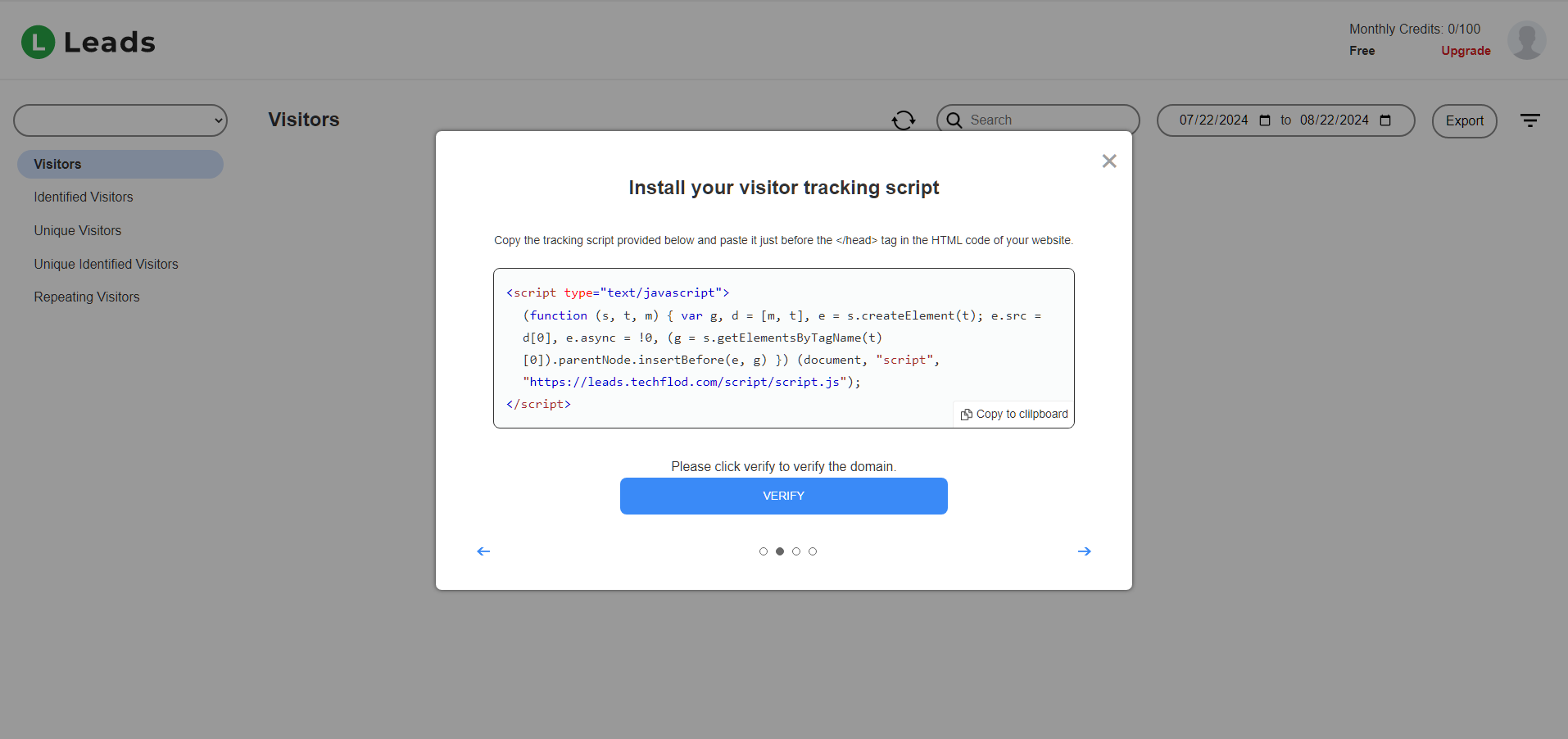Click the script URL in code box
The width and height of the screenshot is (1568, 739).
(x=684, y=382)
